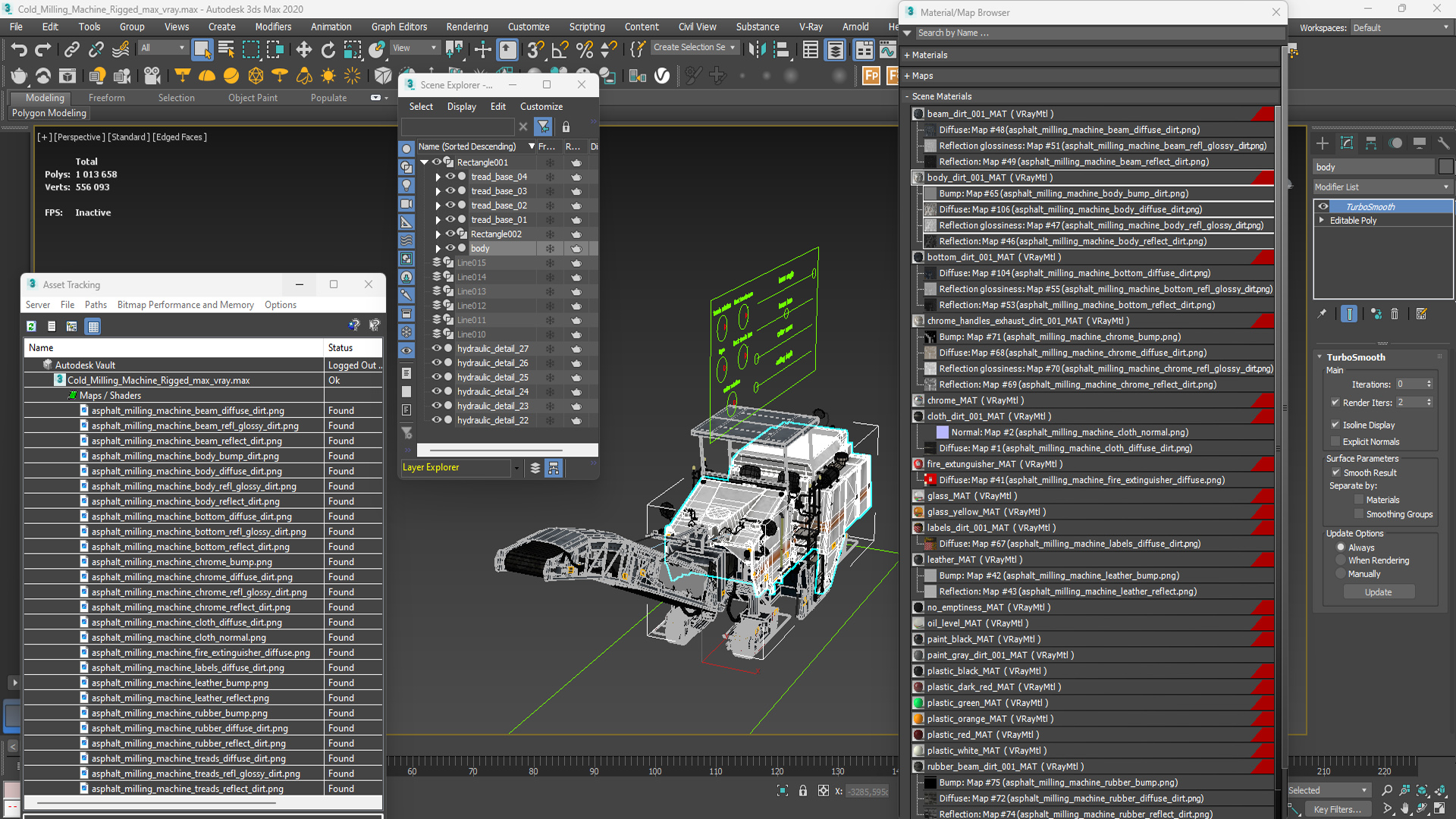This screenshot has width=1456, height=819.
Task: Click Refresh icon in Asset Tracking
Action: [x=31, y=326]
